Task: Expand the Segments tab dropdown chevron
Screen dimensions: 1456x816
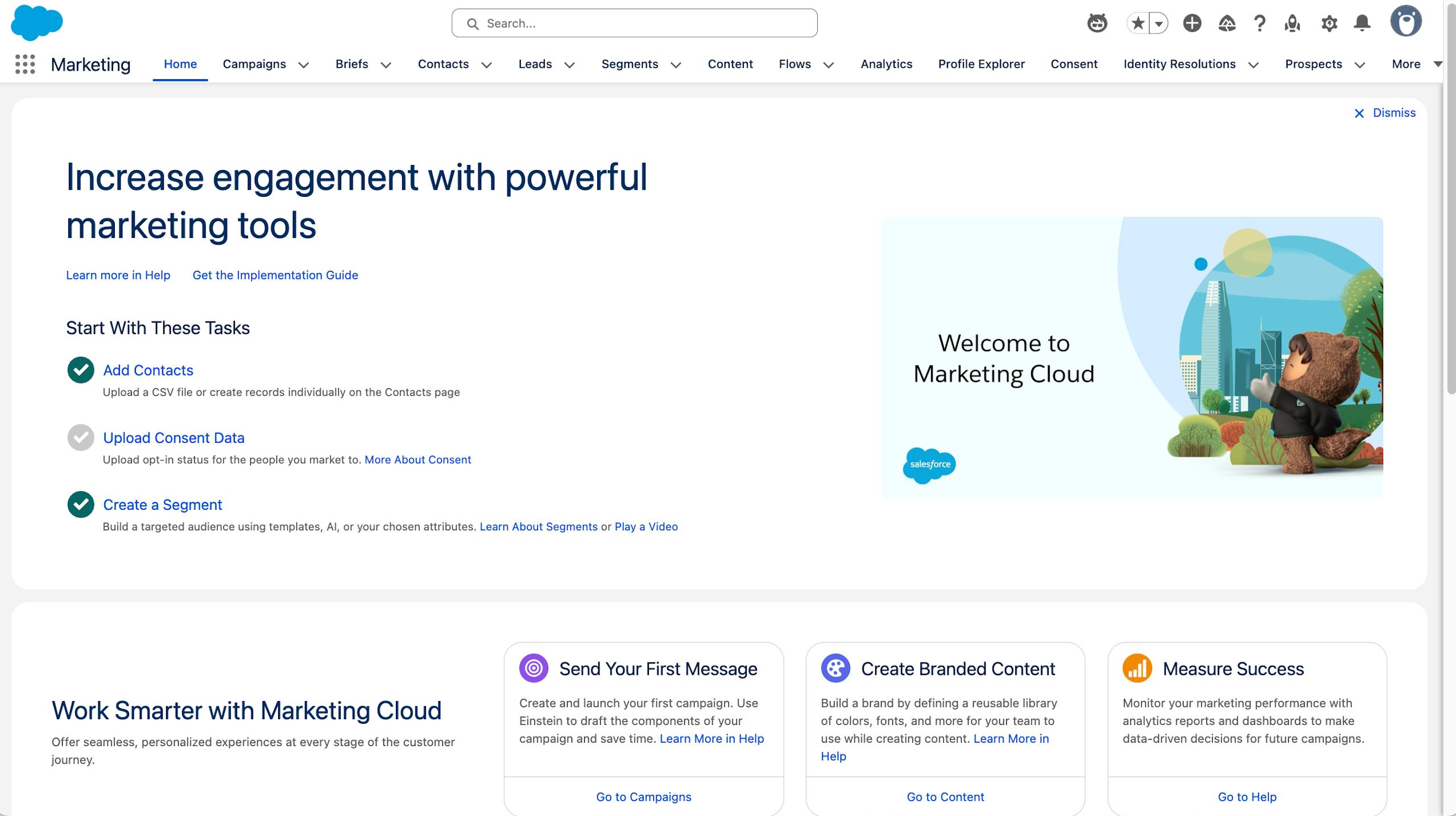Action: 676,65
